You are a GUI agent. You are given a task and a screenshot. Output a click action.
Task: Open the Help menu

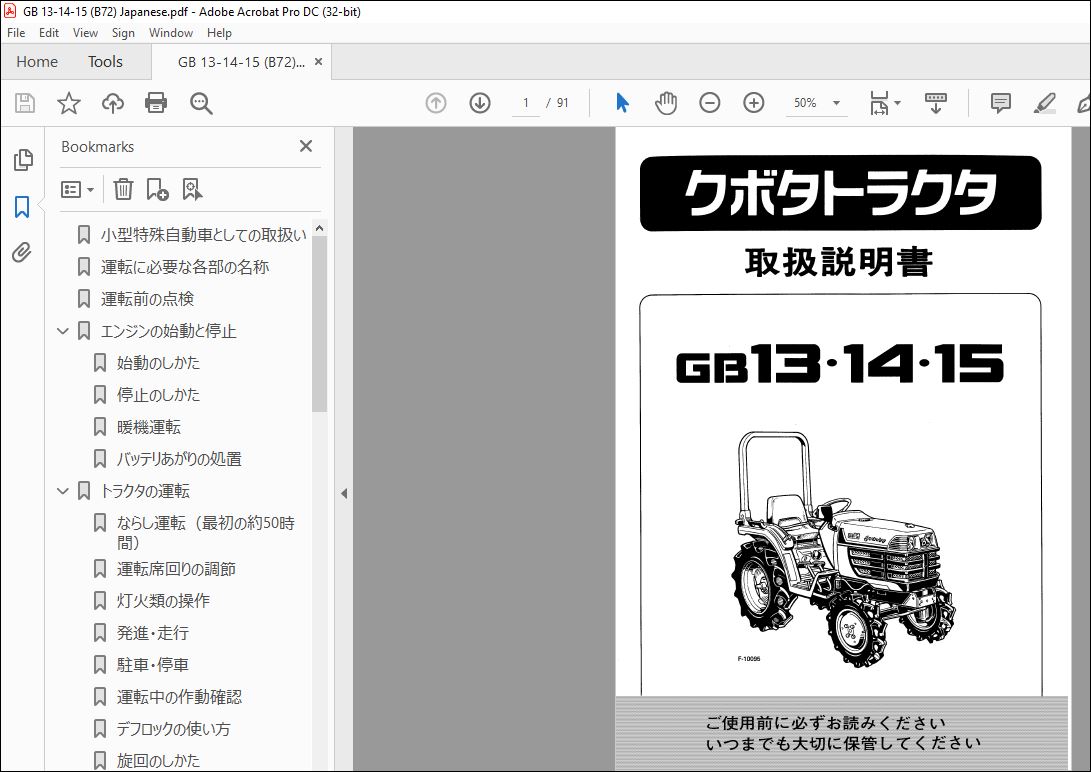[x=219, y=33]
